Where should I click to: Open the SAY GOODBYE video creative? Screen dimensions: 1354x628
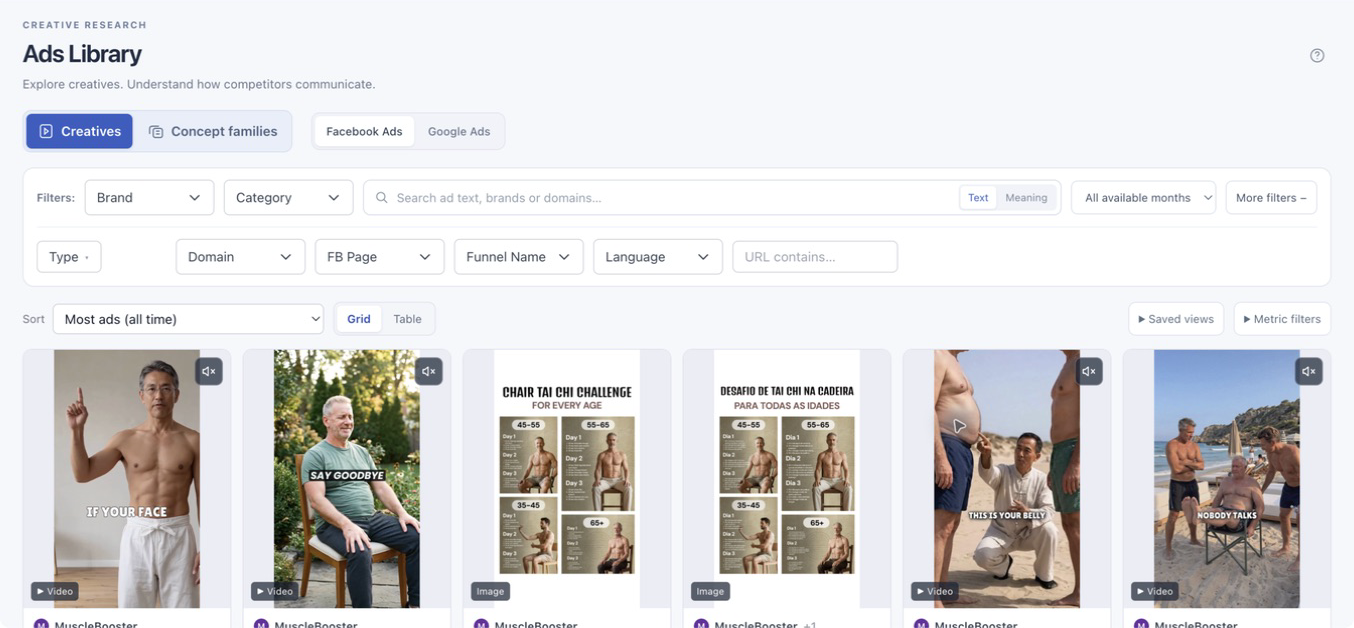click(x=347, y=478)
